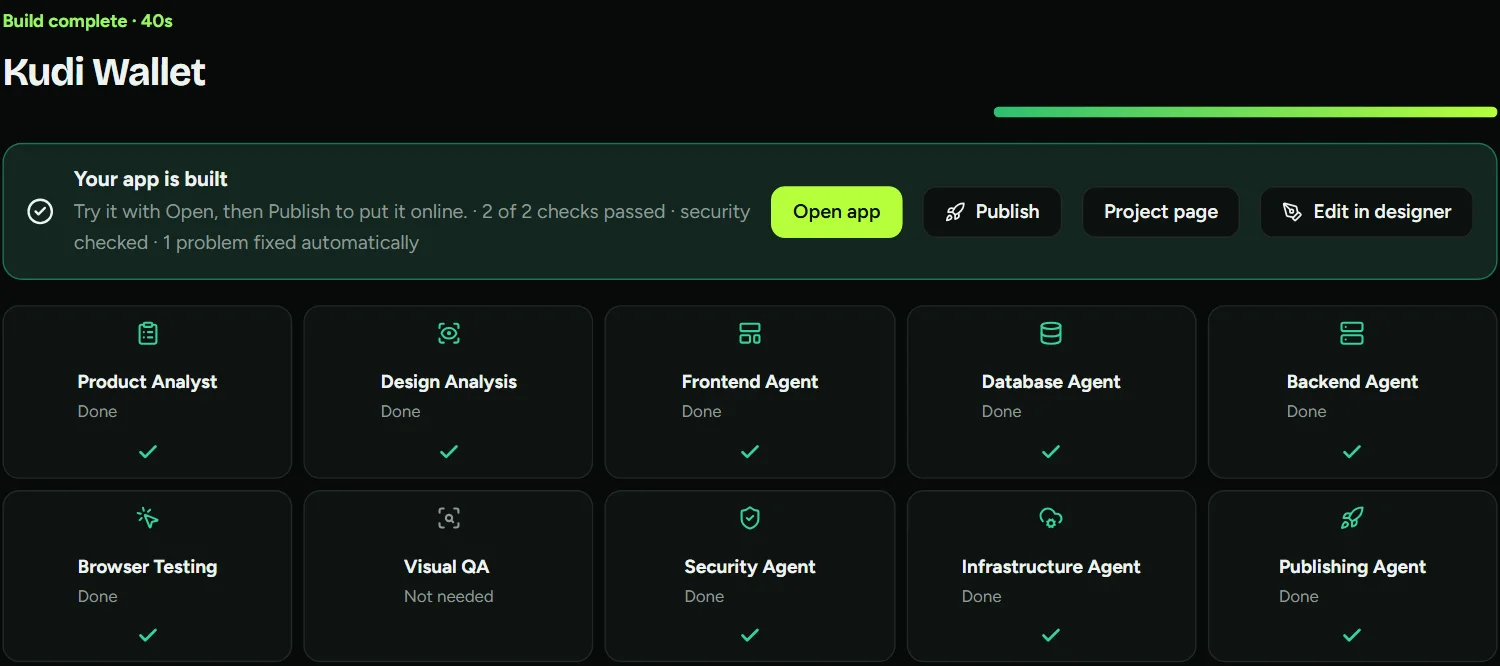Click the Security Agent shield icon
This screenshot has height=666, width=1500.
pos(750,518)
